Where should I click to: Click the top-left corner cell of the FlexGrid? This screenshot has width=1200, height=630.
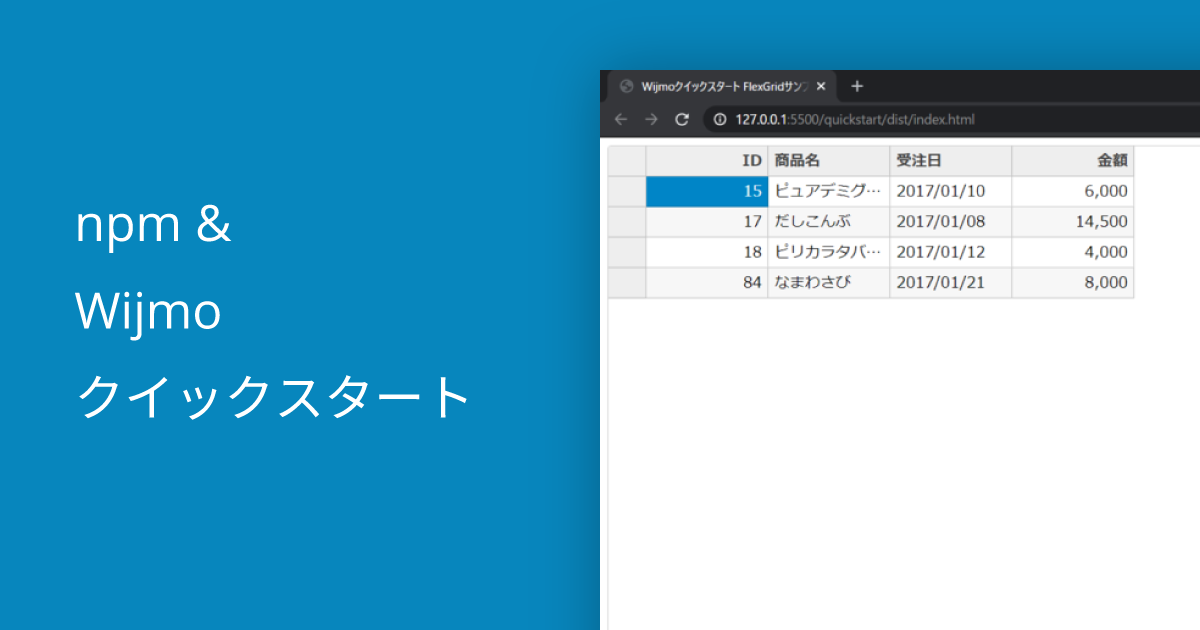pos(626,161)
